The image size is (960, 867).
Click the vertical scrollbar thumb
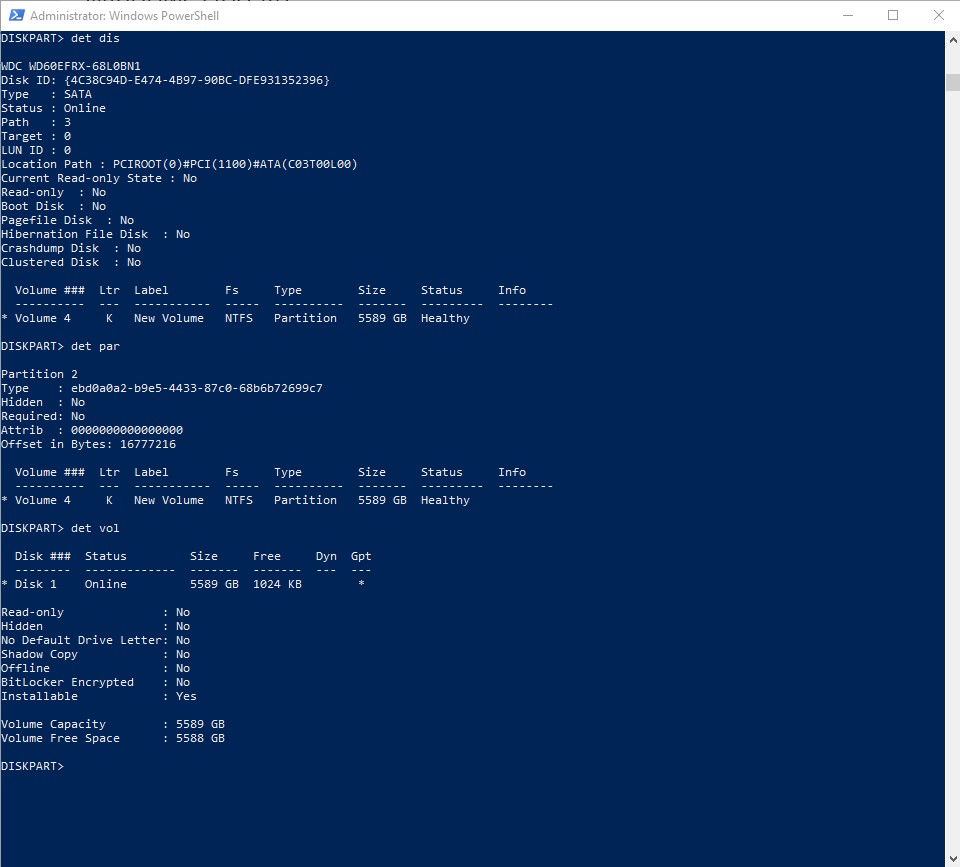952,82
